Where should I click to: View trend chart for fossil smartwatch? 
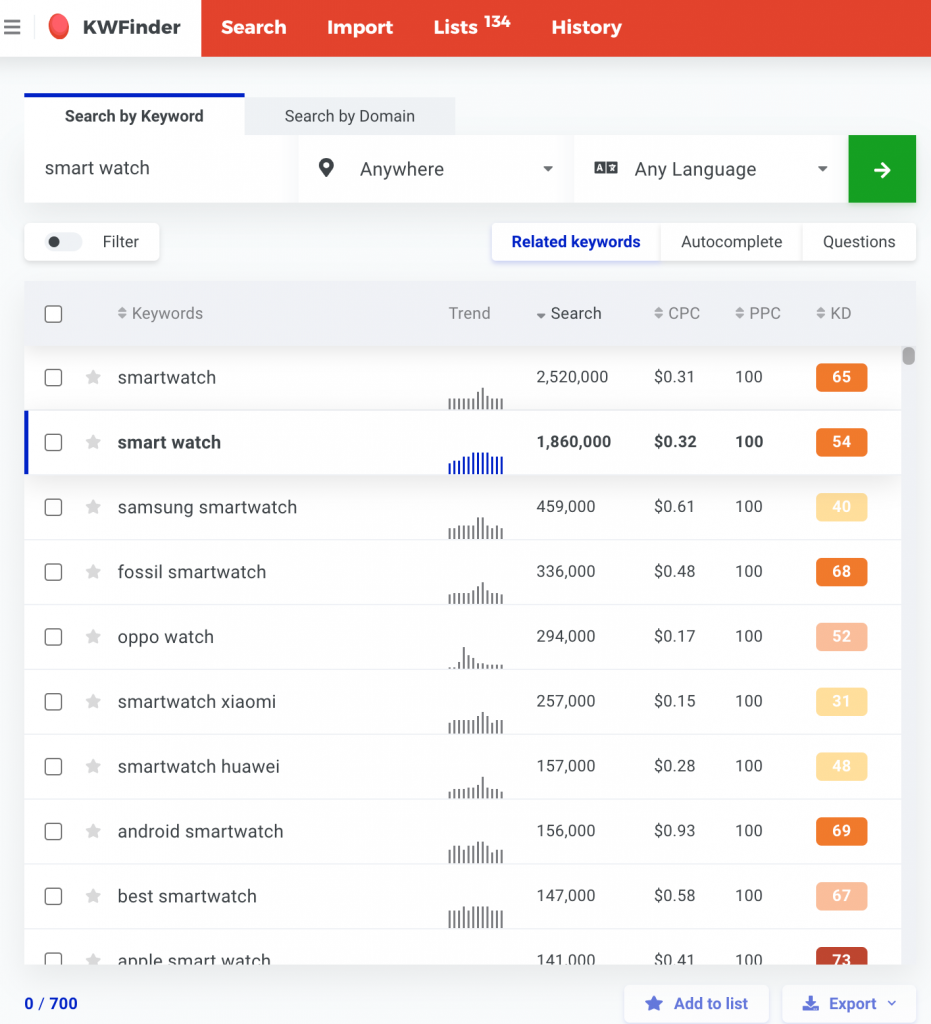tap(475, 592)
